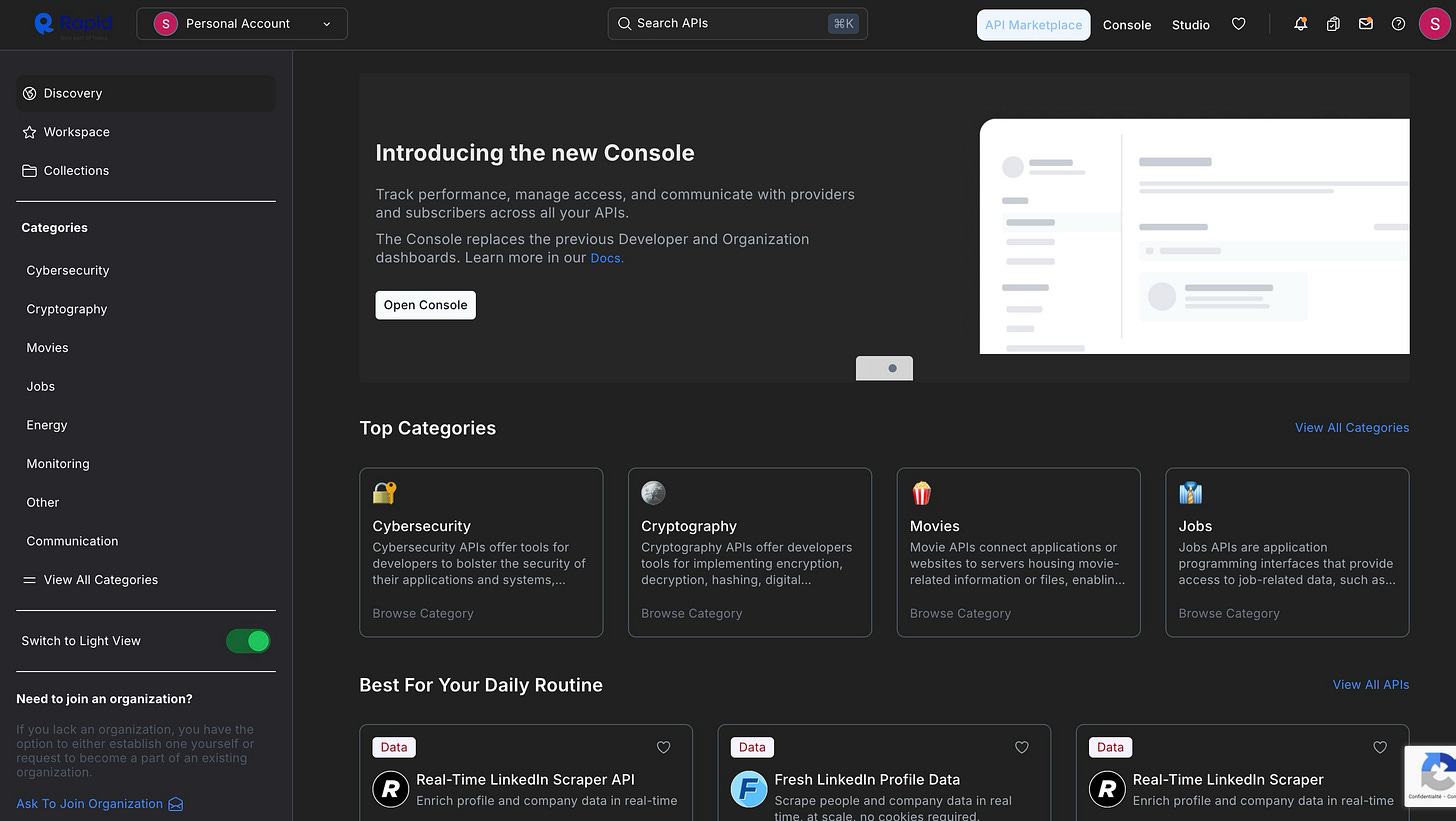Click the Jobs card title
The image size is (1456, 821).
click(x=1195, y=526)
